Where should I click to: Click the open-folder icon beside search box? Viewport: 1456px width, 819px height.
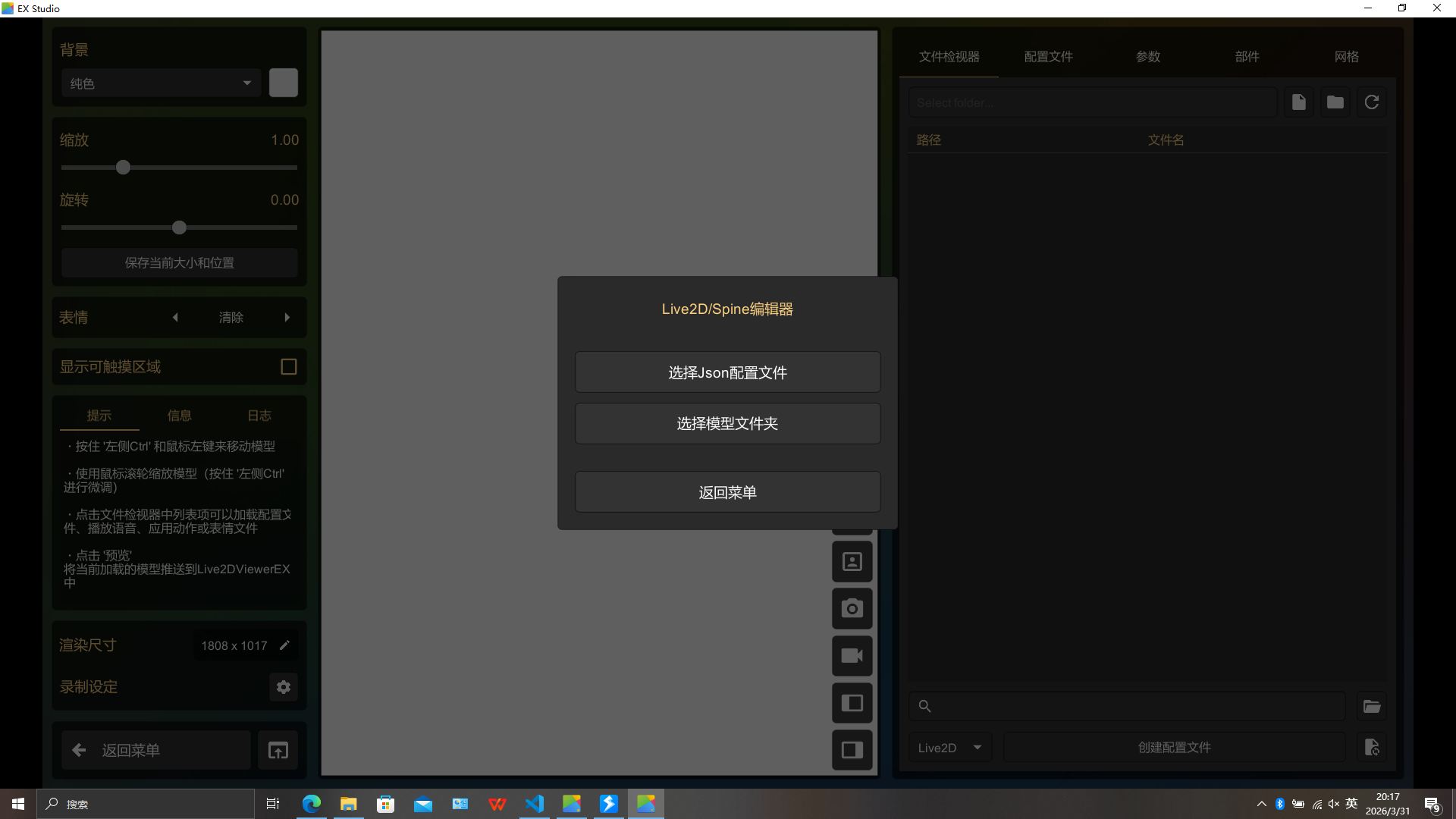[x=1371, y=706]
